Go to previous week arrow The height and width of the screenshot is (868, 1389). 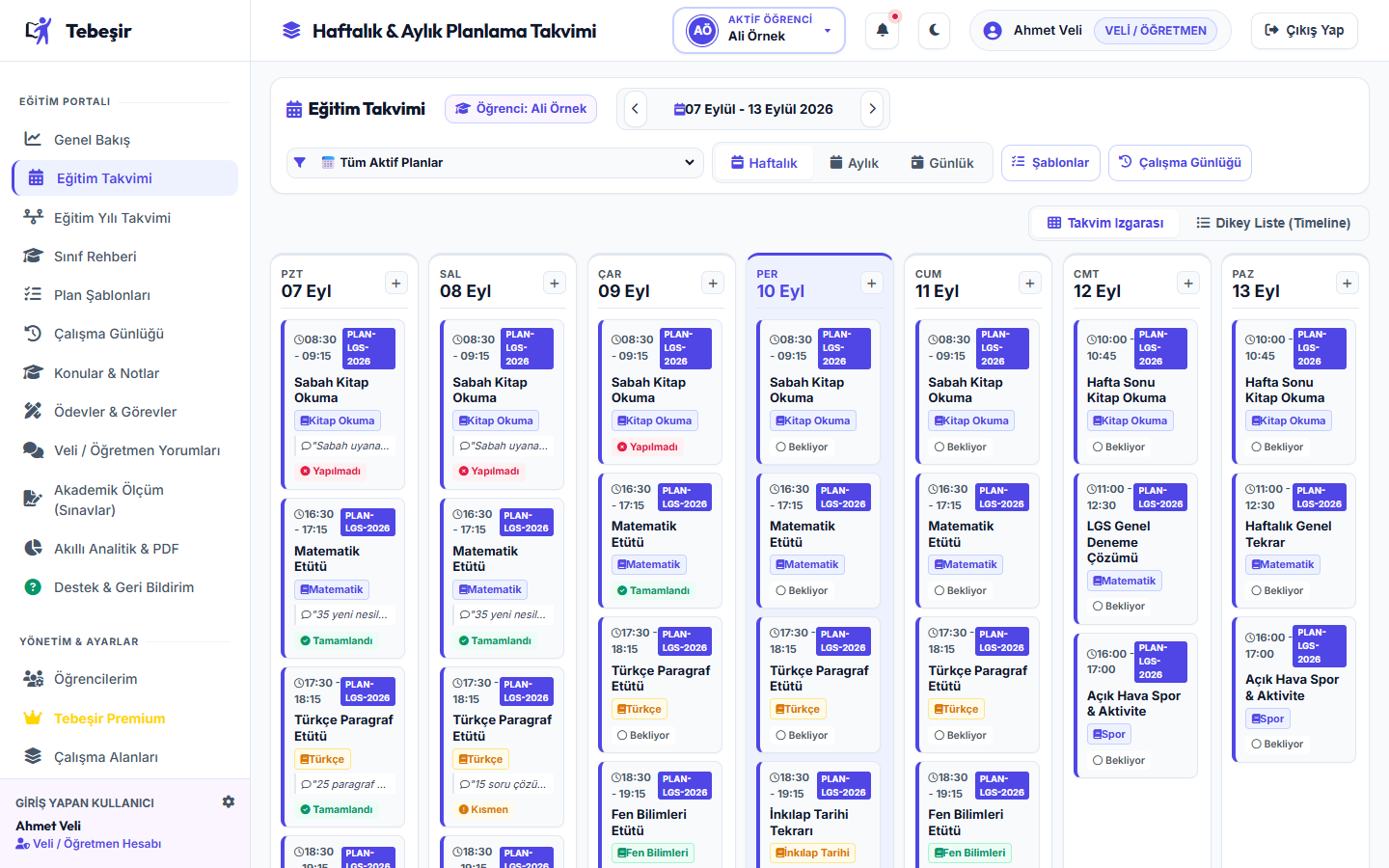(x=635, y=109)
